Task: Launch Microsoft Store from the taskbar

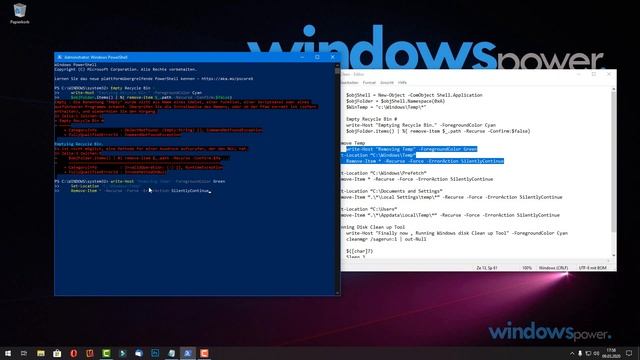Action: (x=57, y=353)
